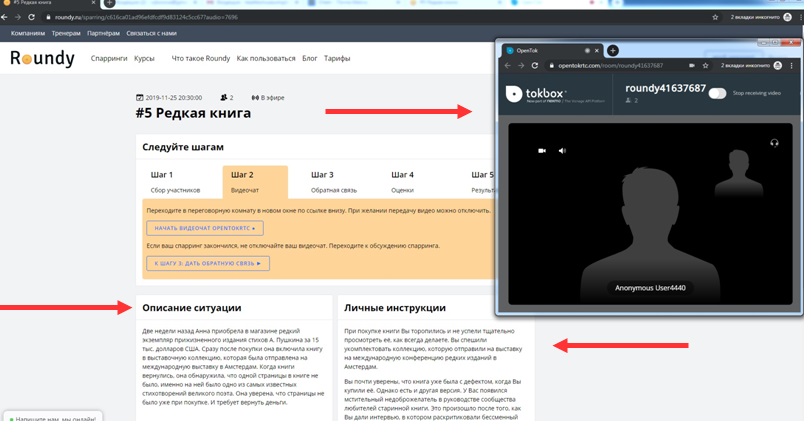
Task: Open a new tab in main browser
Action: 109,3
